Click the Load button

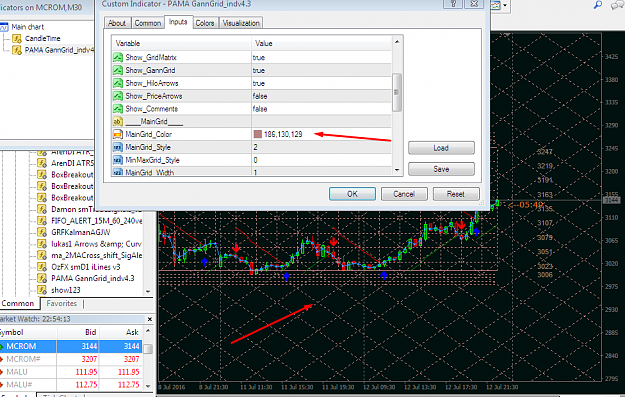click(441, 148)
